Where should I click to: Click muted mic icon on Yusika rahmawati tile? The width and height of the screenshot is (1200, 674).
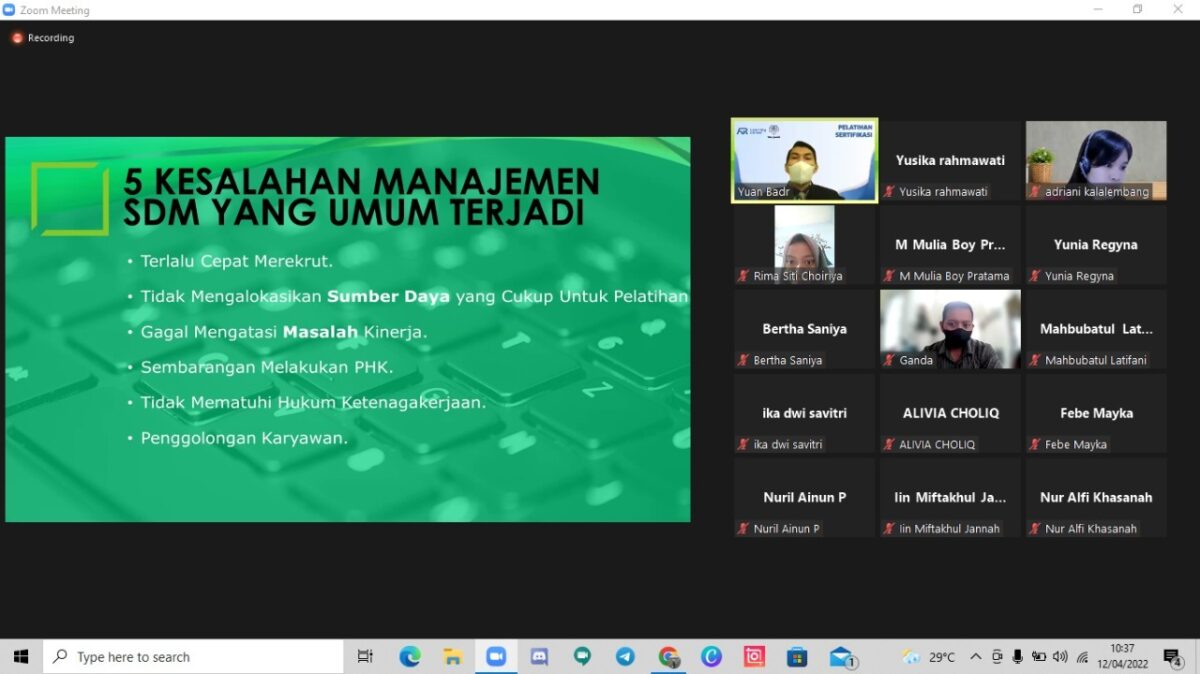[888, 192]
